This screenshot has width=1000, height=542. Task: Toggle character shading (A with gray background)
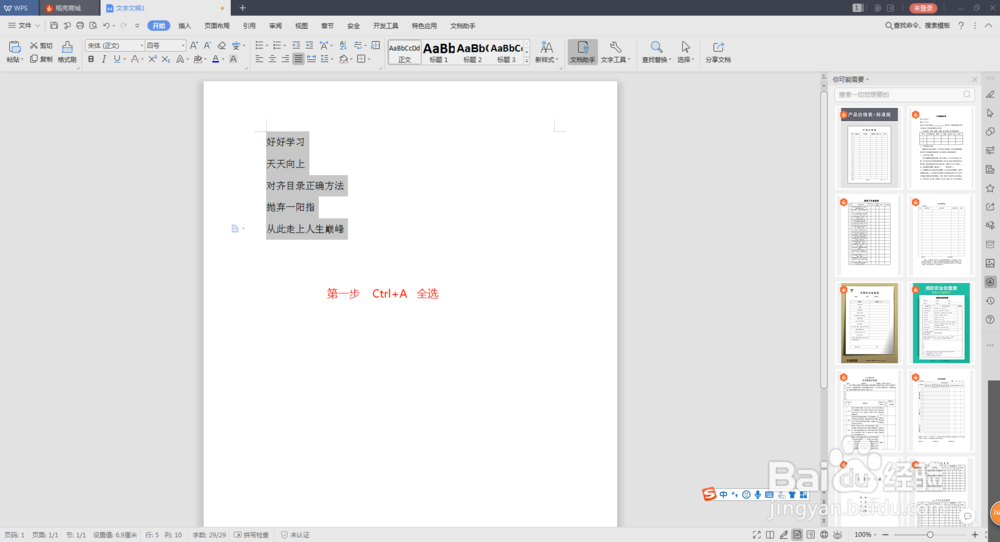[x=233, y=59]
